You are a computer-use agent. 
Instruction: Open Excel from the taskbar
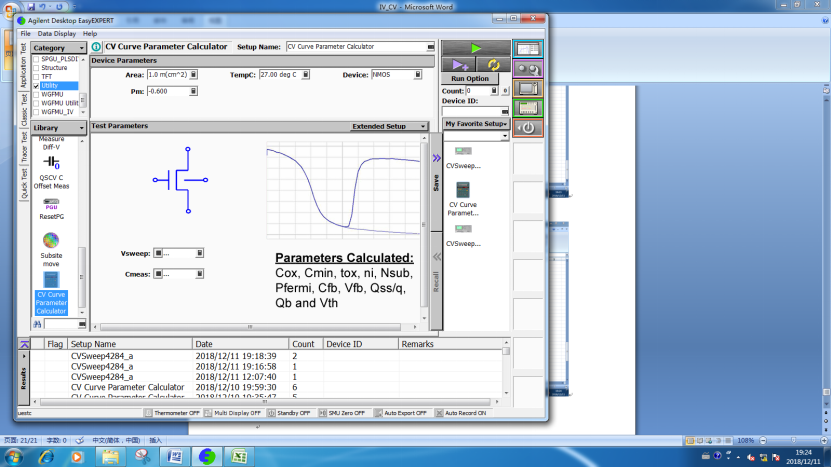(x=239, y=456)
